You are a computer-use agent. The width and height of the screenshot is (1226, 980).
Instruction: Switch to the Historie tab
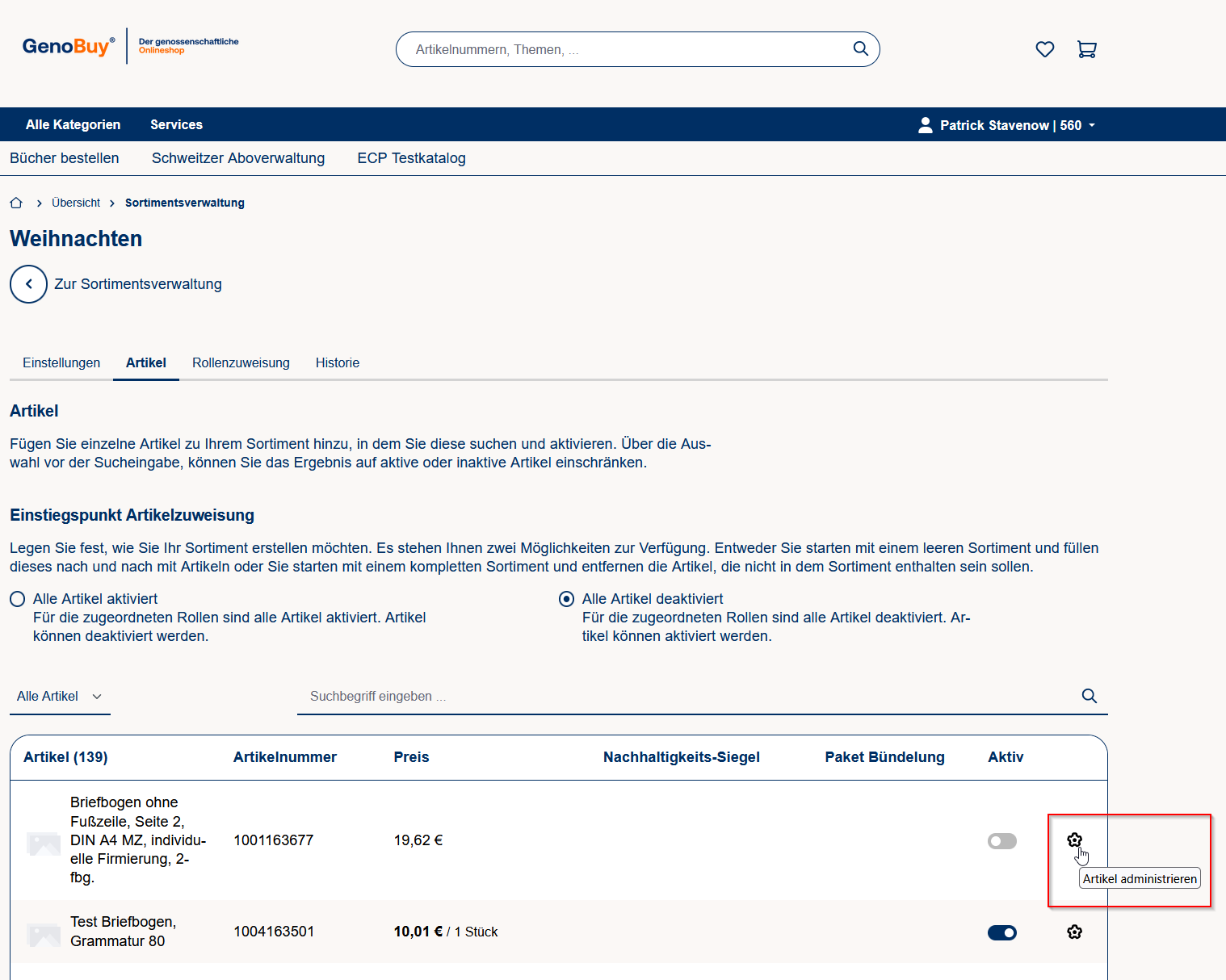(338, 362)
